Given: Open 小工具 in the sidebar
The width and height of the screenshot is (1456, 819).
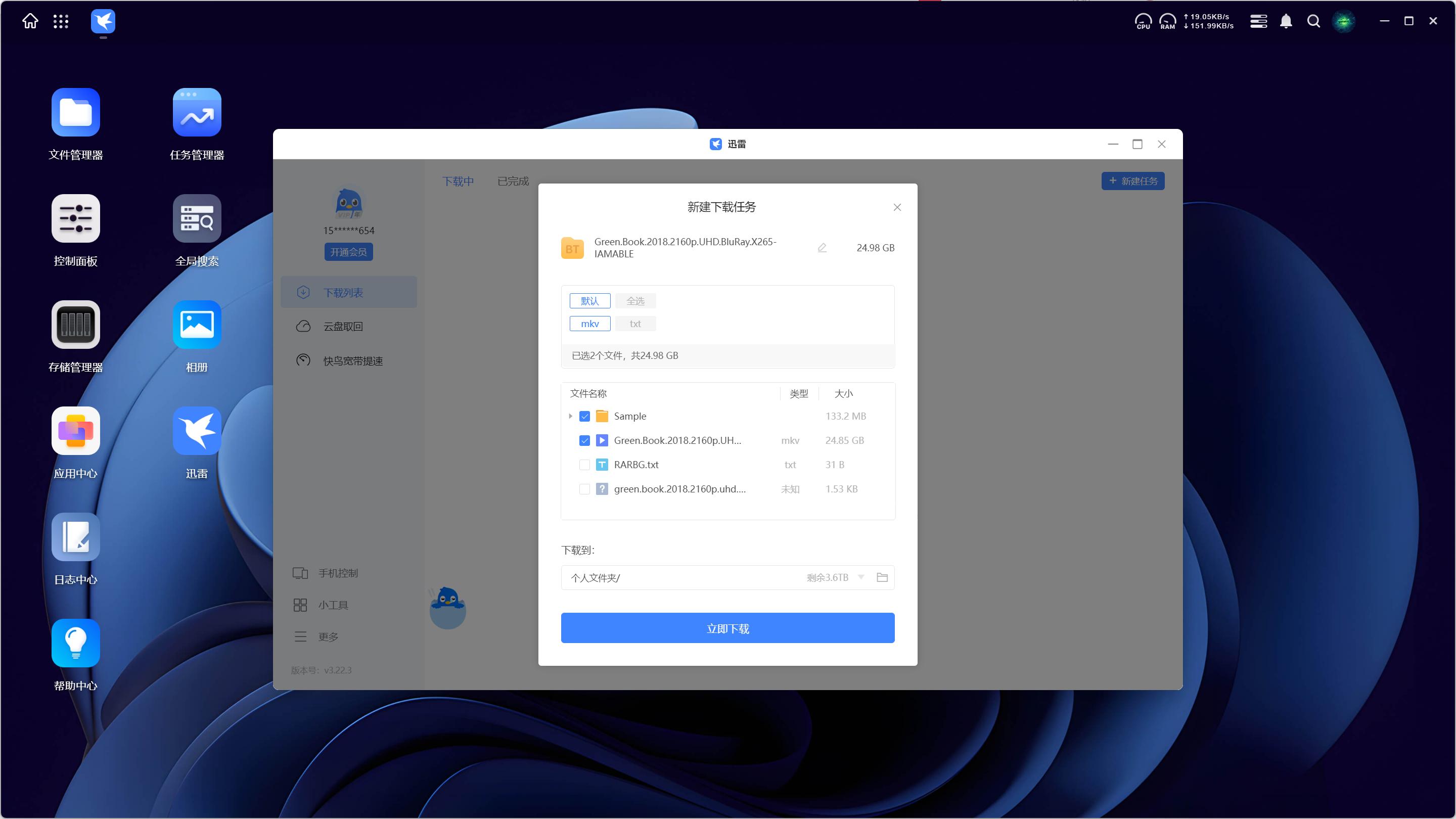Looking at the screenshot, I should coord(321,605).
